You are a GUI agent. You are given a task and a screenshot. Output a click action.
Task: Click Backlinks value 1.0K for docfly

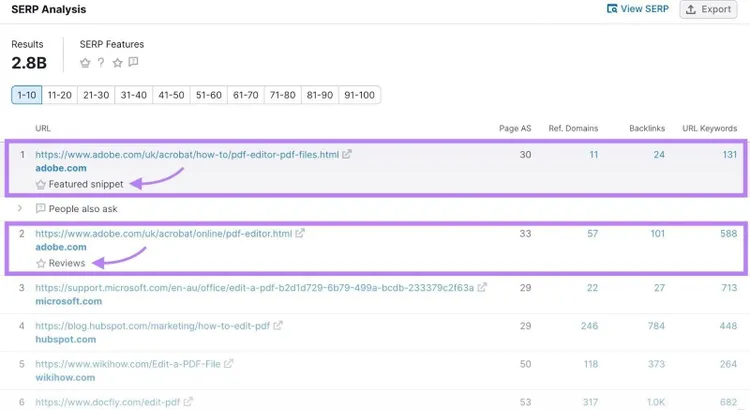(x=655, y=402)
